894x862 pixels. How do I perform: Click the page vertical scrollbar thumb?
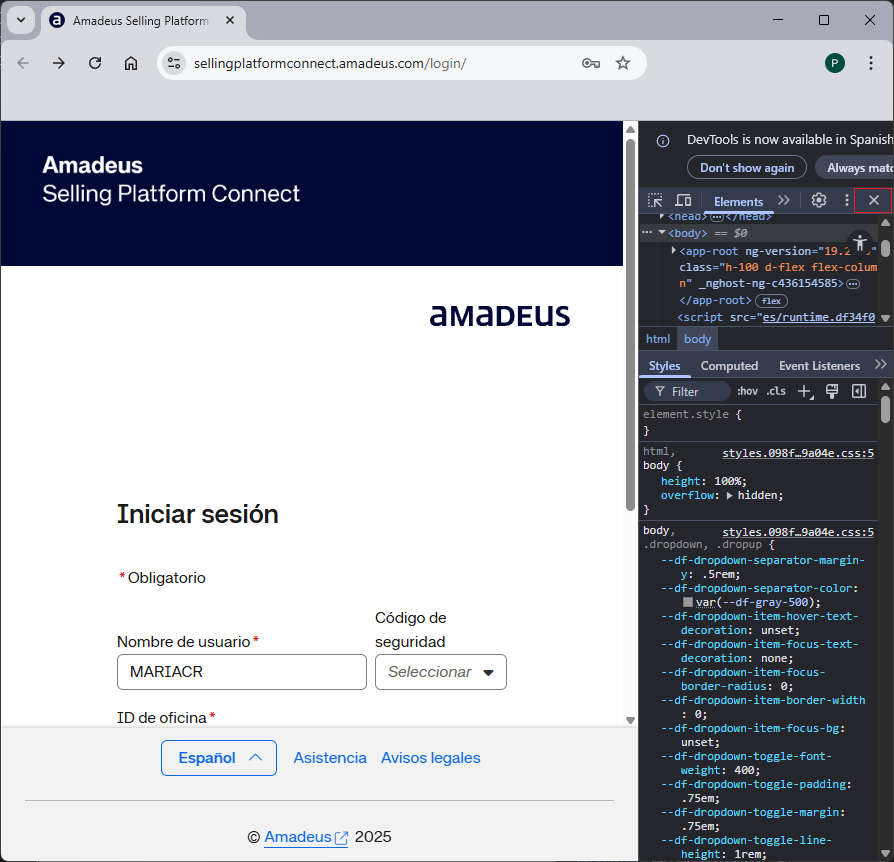(630, 325)
